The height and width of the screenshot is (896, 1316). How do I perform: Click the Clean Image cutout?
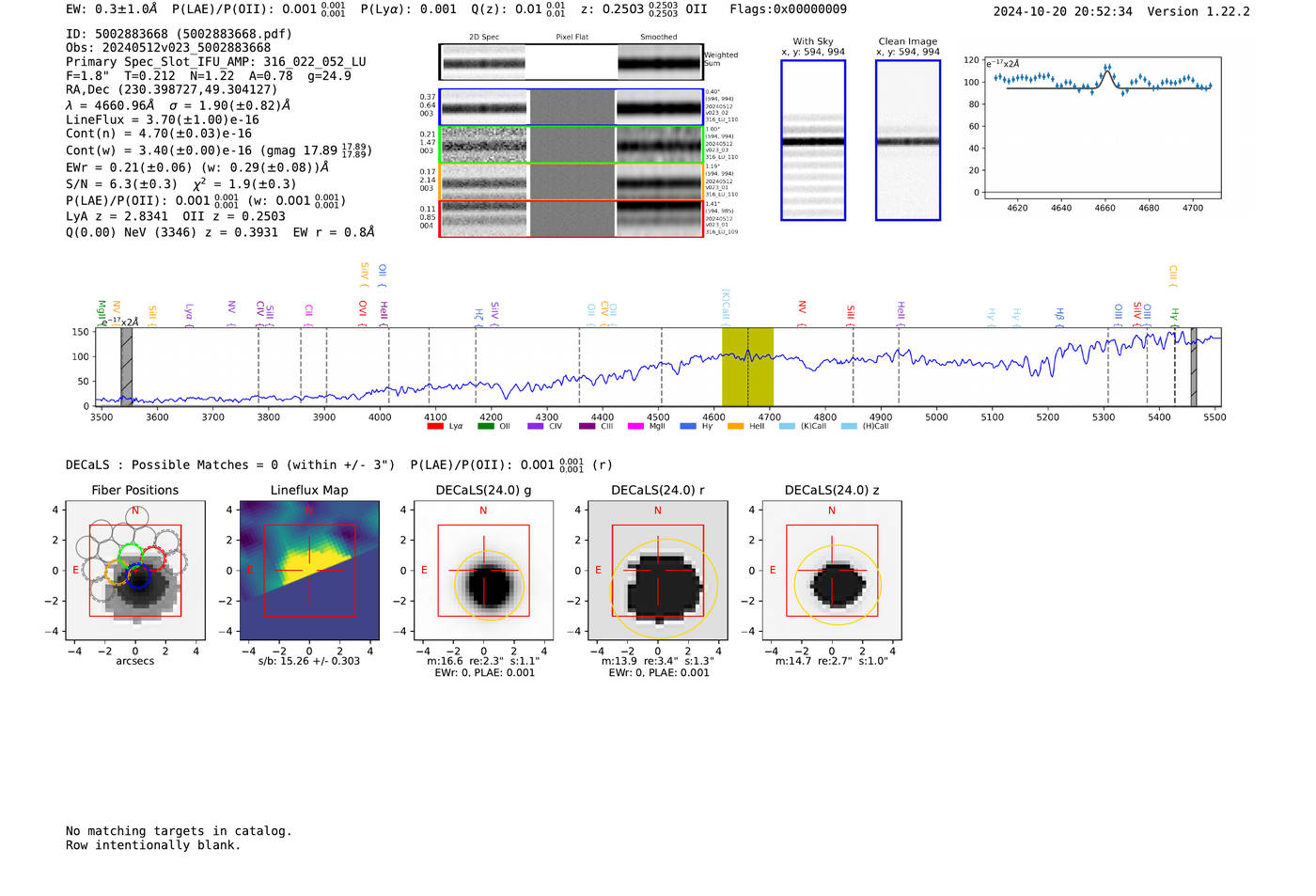tap(908, 140)
